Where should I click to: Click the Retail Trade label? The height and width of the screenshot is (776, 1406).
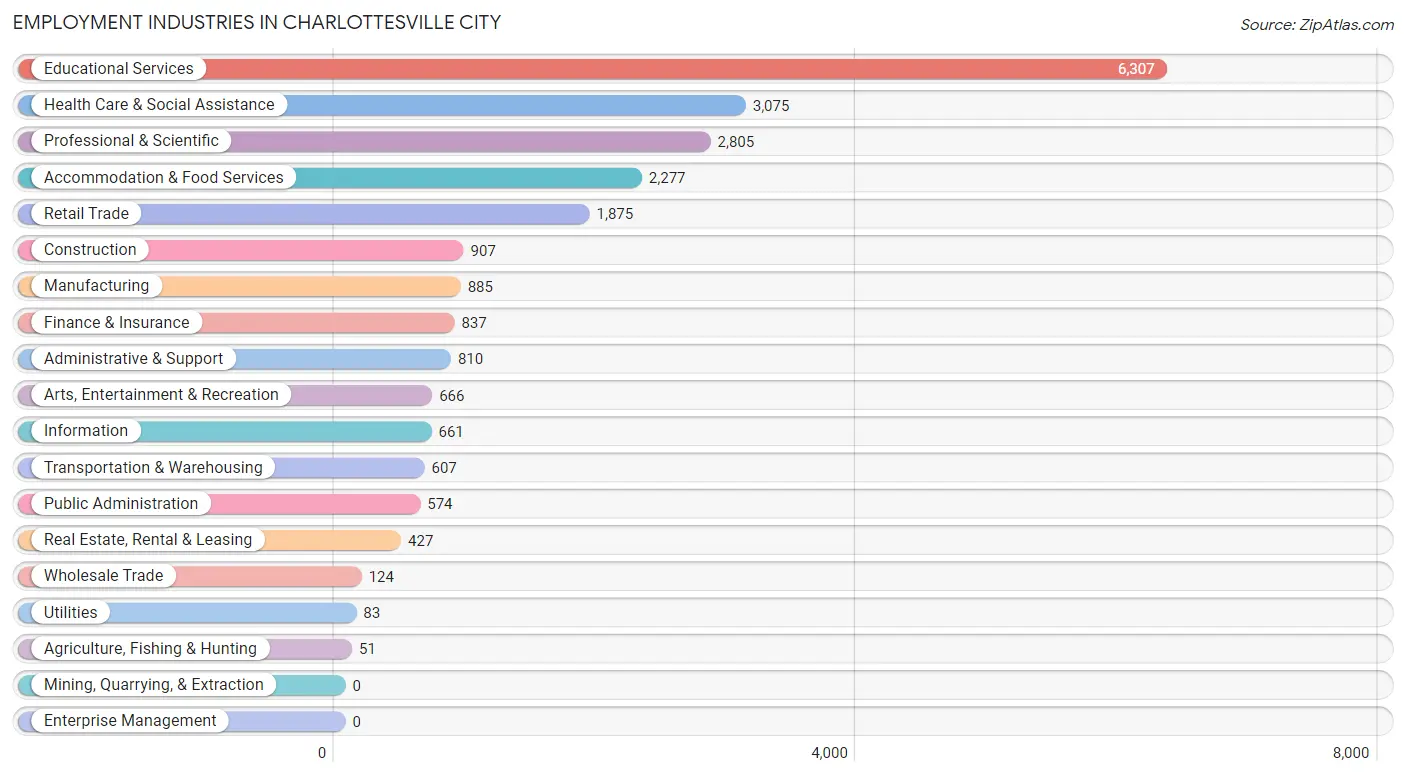click(x=86, y=213)
